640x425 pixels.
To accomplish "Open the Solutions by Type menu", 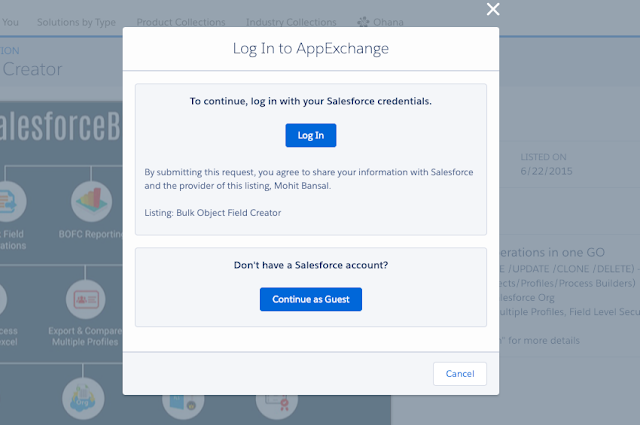I will coord(76,22).
